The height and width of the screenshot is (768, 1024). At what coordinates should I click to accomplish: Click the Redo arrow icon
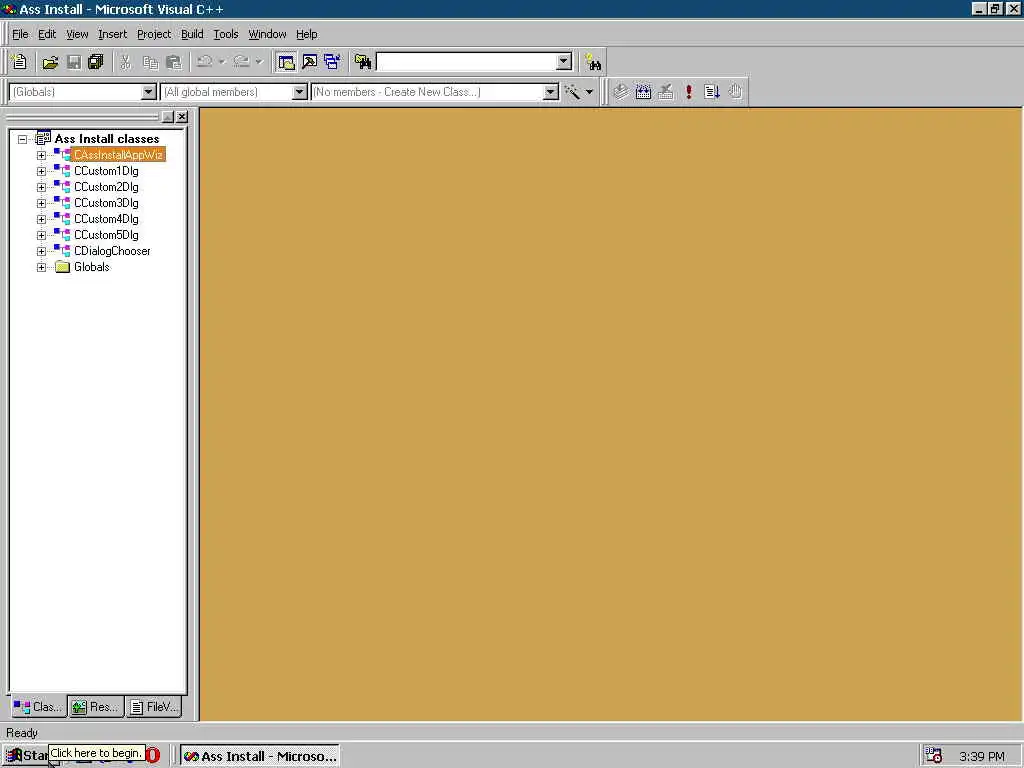242,62
